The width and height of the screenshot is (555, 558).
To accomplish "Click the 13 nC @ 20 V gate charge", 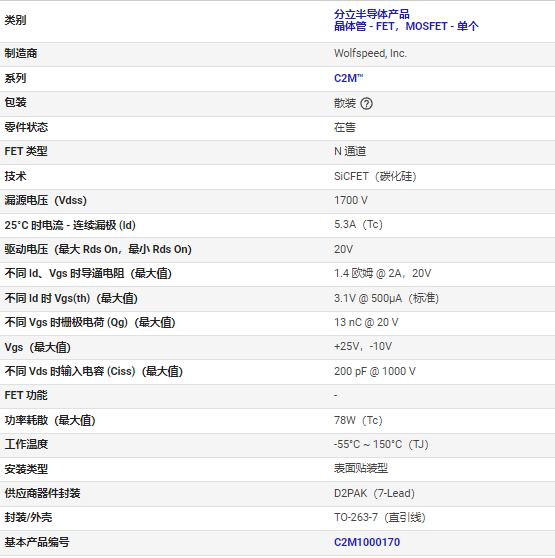I will [x=366, y=322].
